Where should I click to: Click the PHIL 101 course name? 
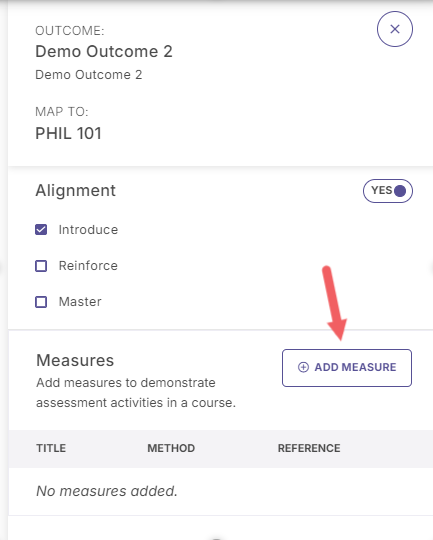tap(68, 133)
